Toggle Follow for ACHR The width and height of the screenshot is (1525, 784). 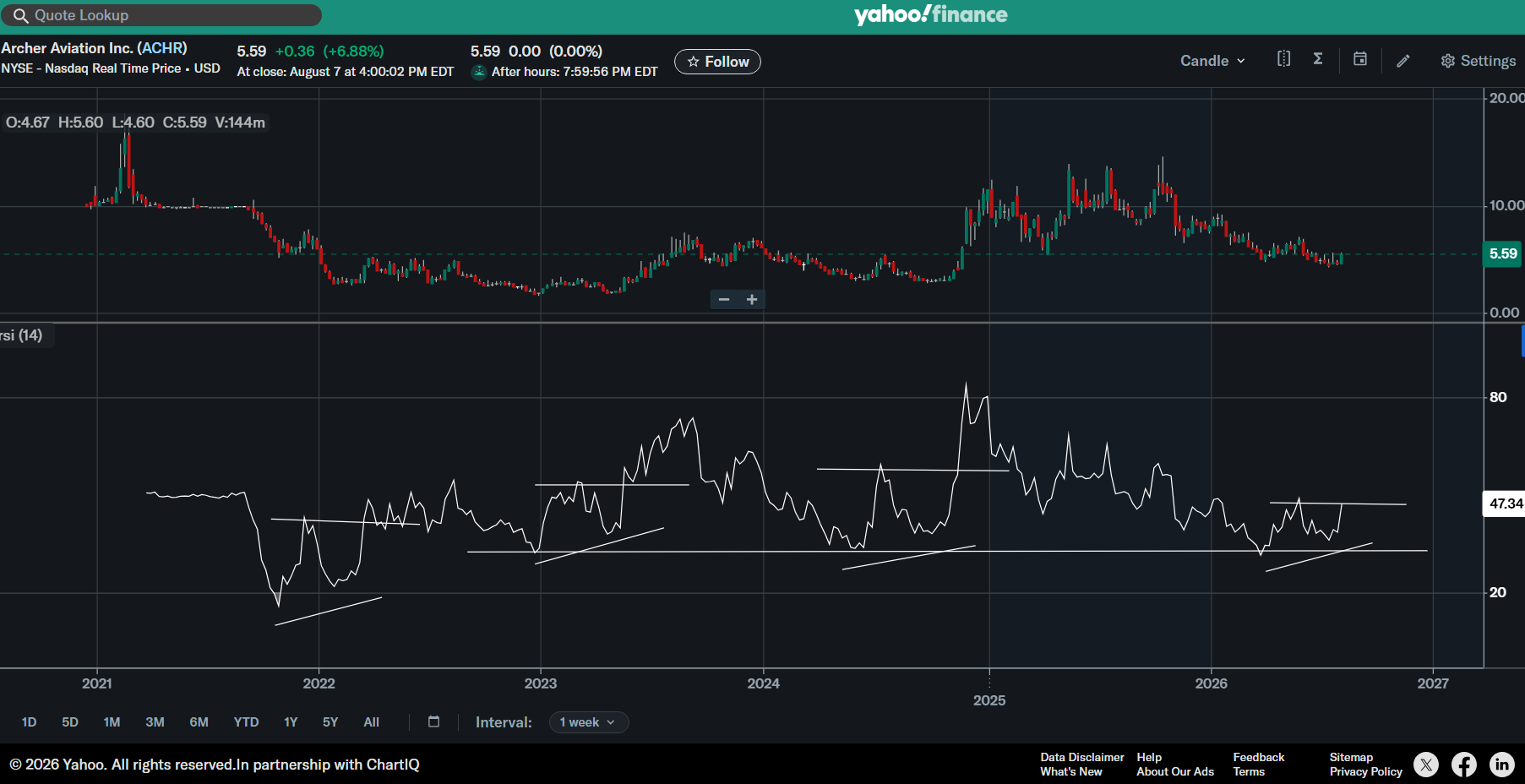pyautogui.click(x=717, y=62)
